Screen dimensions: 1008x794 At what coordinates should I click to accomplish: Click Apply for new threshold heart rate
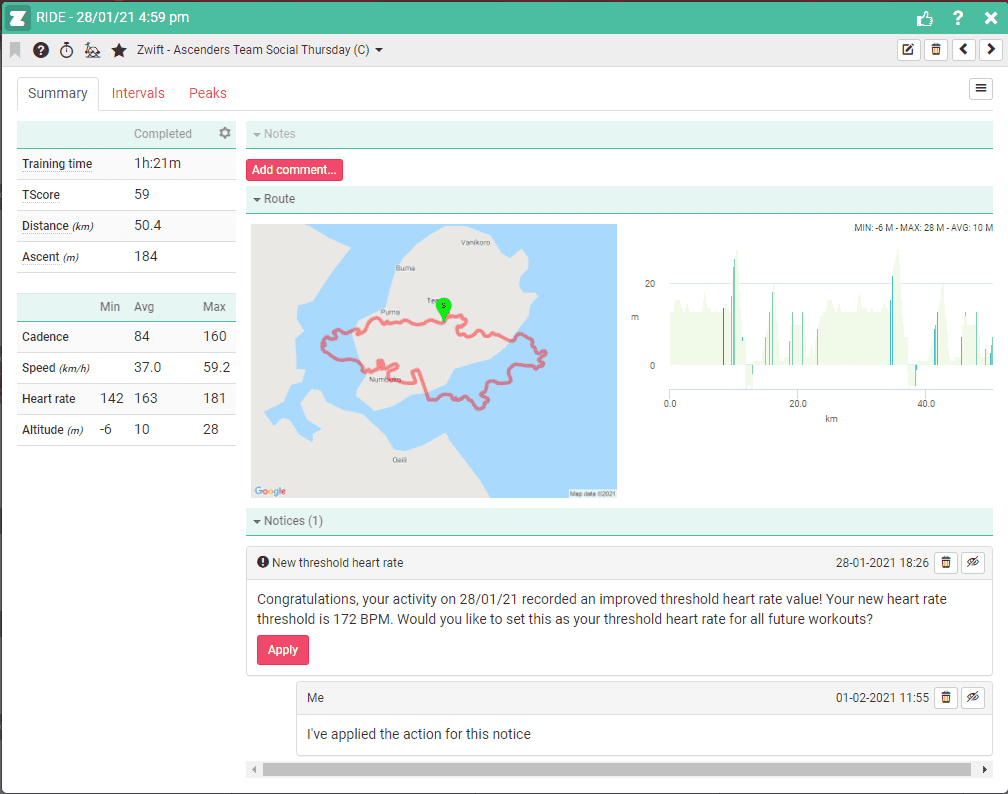pyautogui.click(x=283, y=650)
